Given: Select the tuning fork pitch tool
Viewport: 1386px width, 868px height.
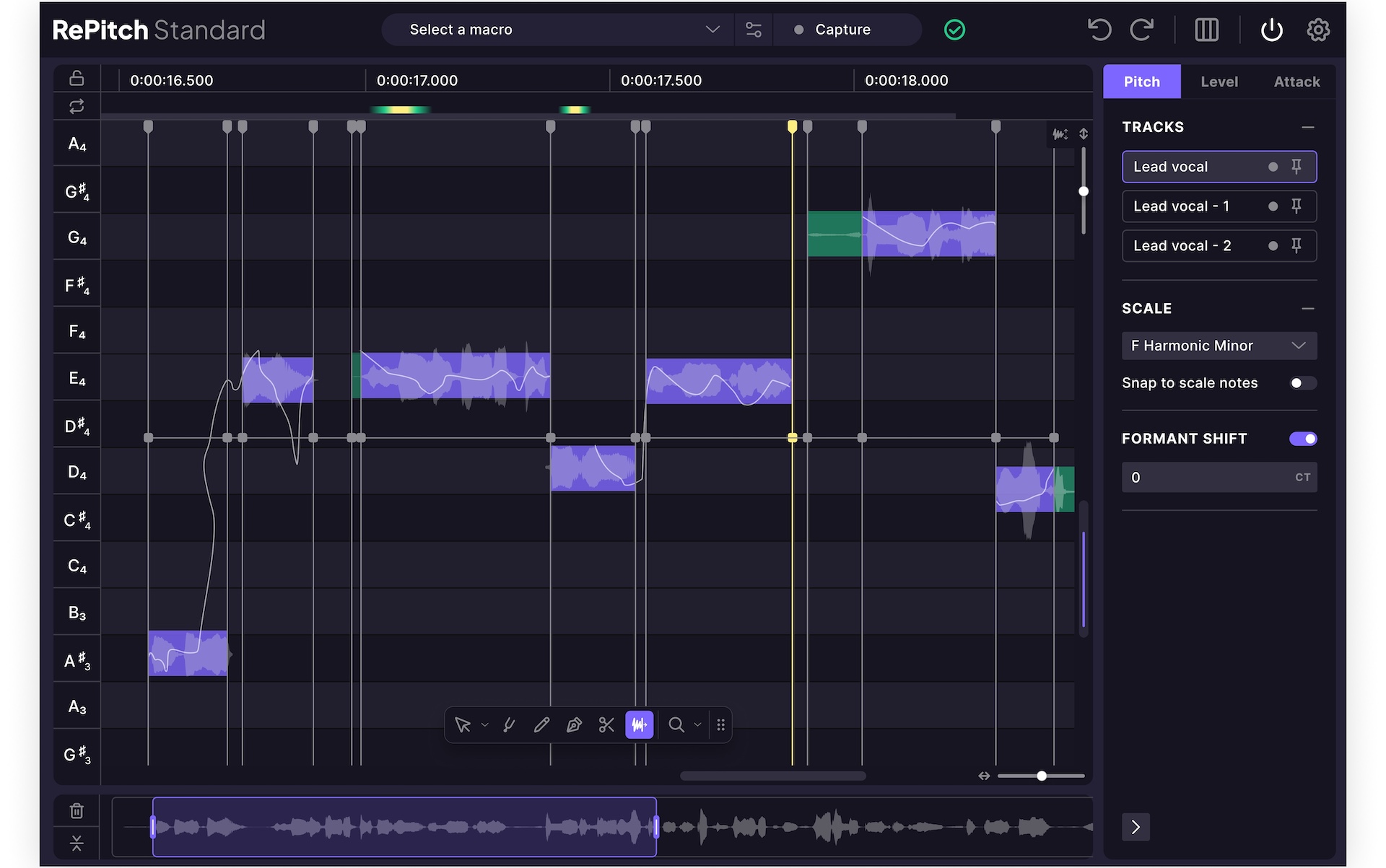Looking at the screenshot, I should [509, 724].
